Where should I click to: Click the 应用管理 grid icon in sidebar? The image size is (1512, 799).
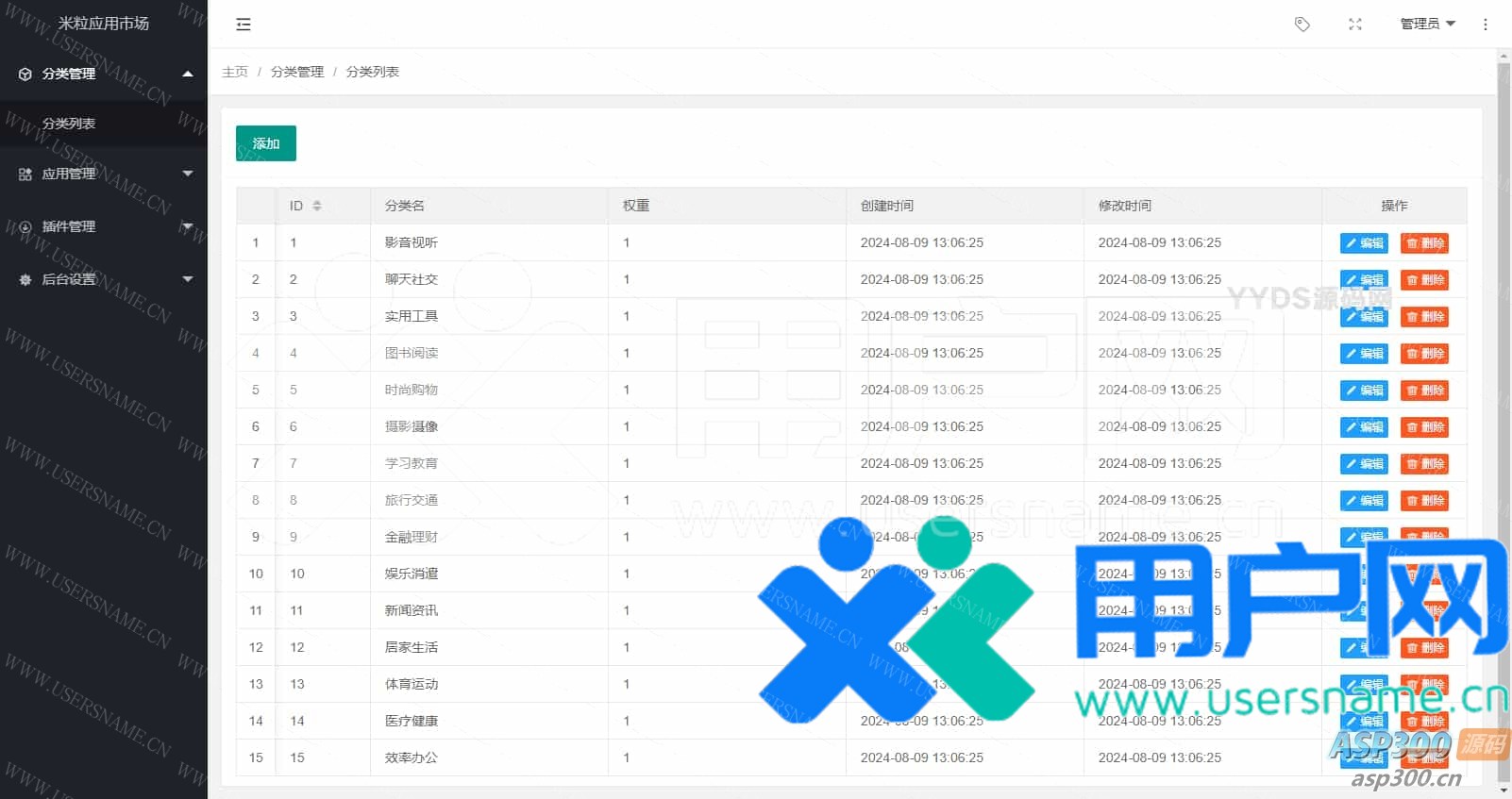click(25, 175)
